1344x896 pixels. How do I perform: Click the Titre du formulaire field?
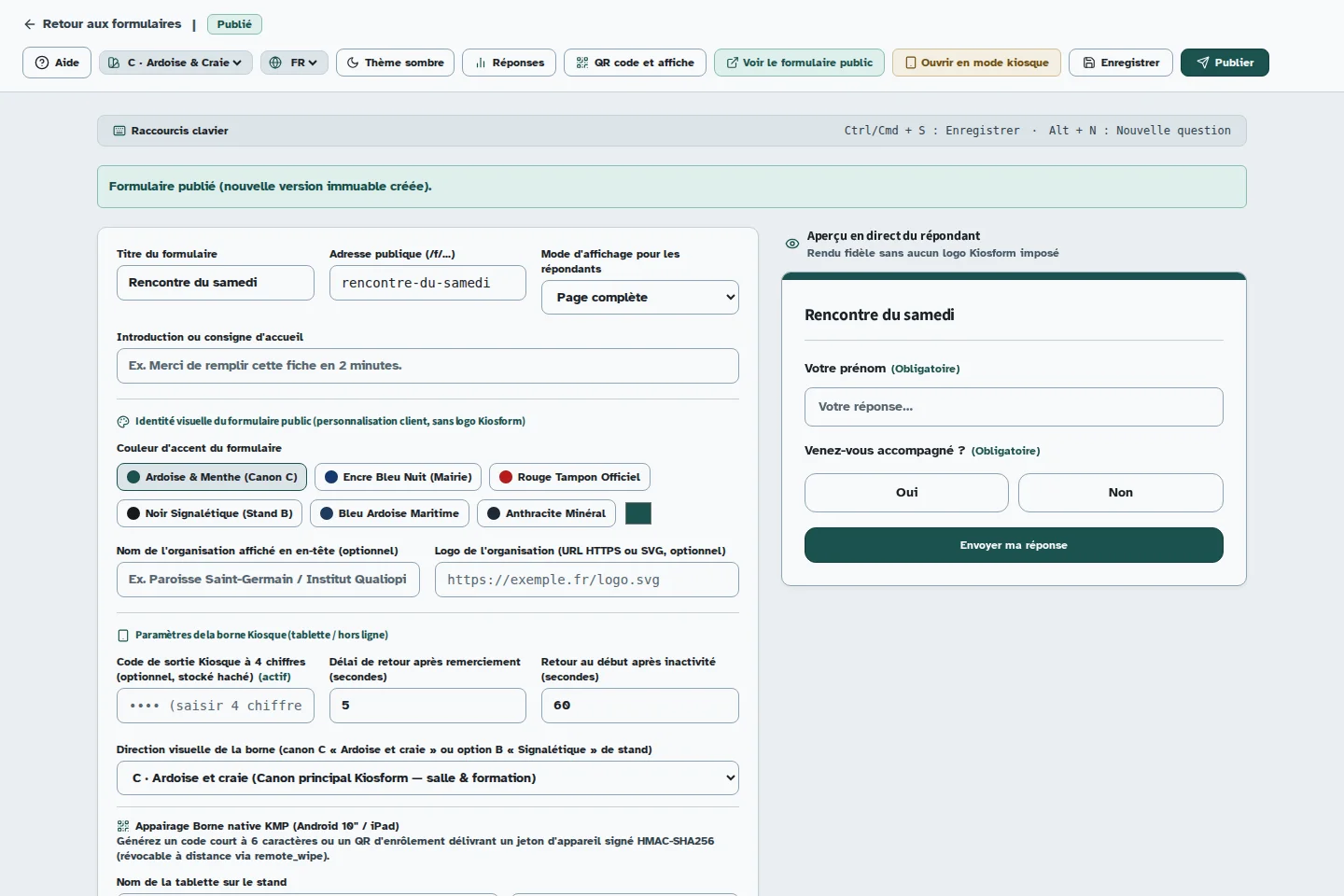(x=215, y=283)
